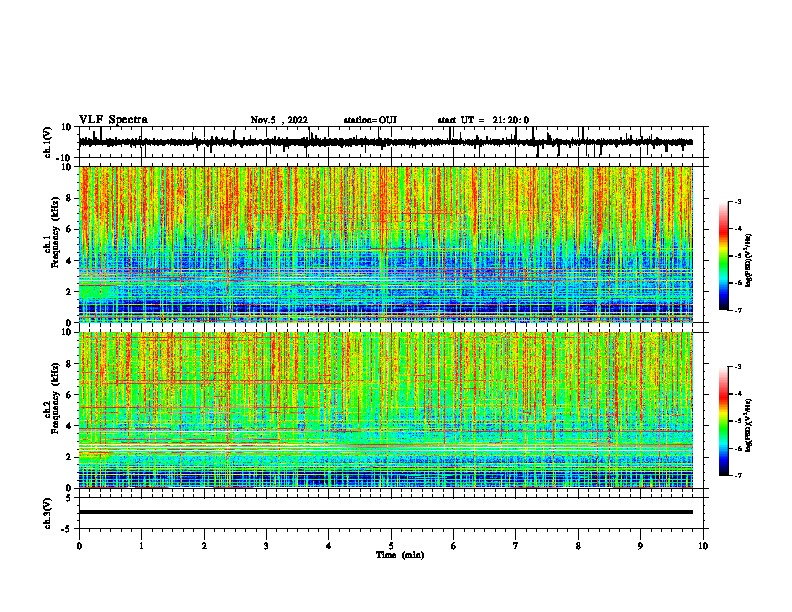Click the "station=OUI" header label
The width and height of the screenshot is (792, 612).
(x=370, y=120)
